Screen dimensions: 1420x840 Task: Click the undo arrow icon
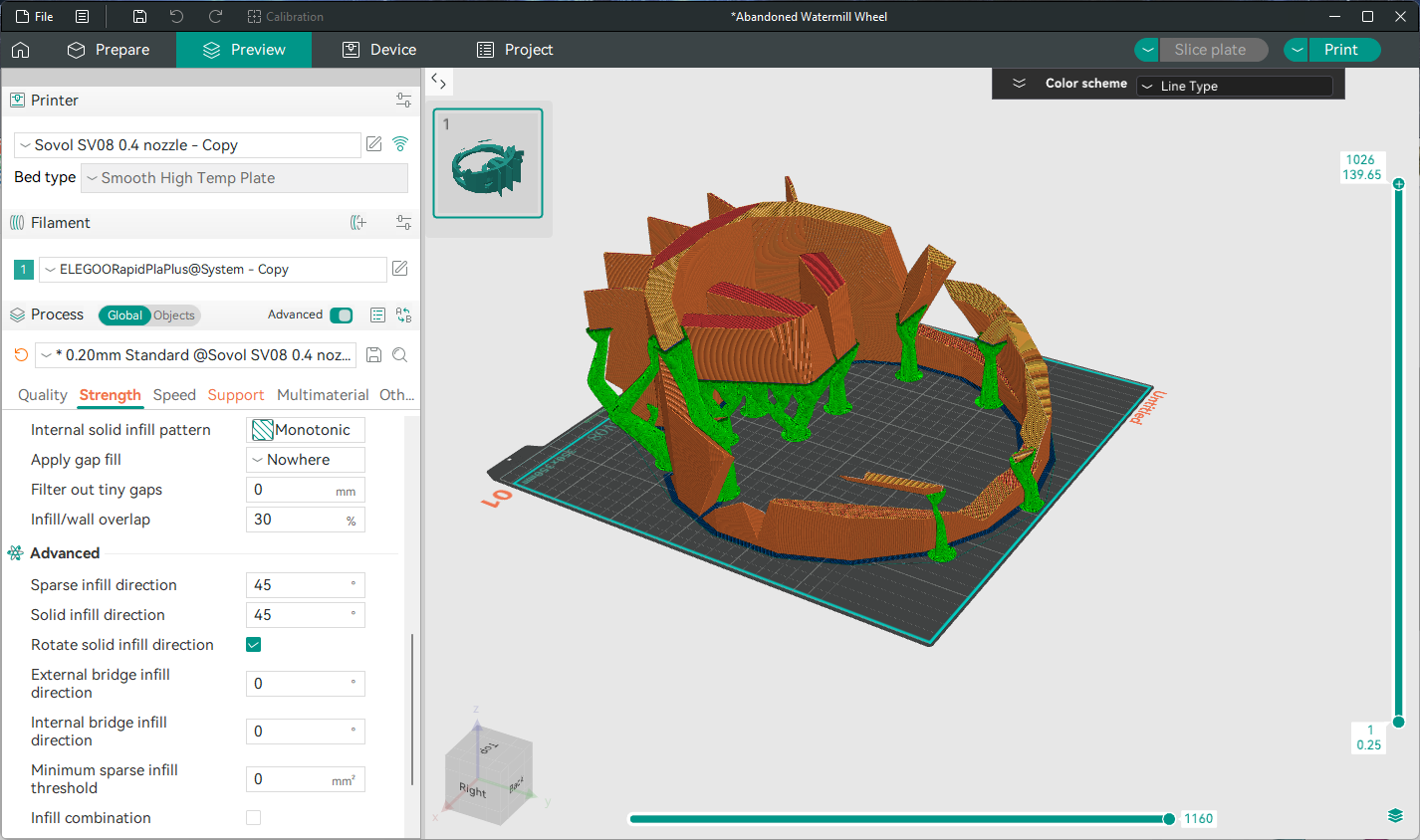point(176,17)
